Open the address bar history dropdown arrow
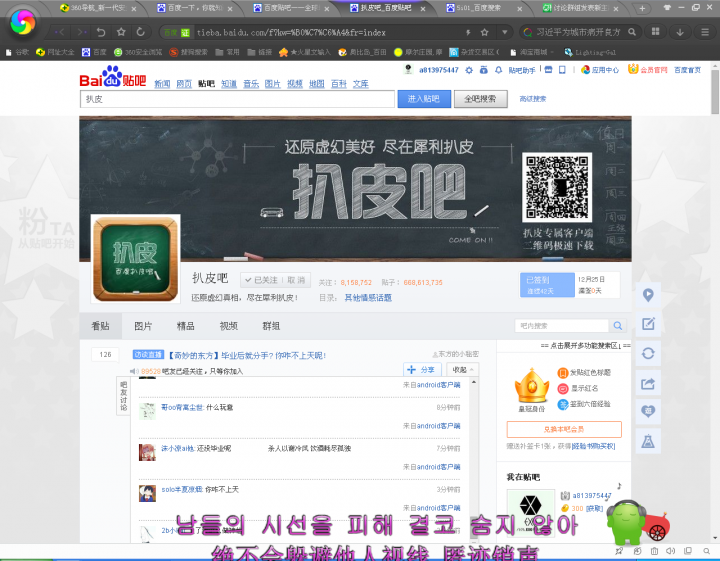 (x=505, y=32)
